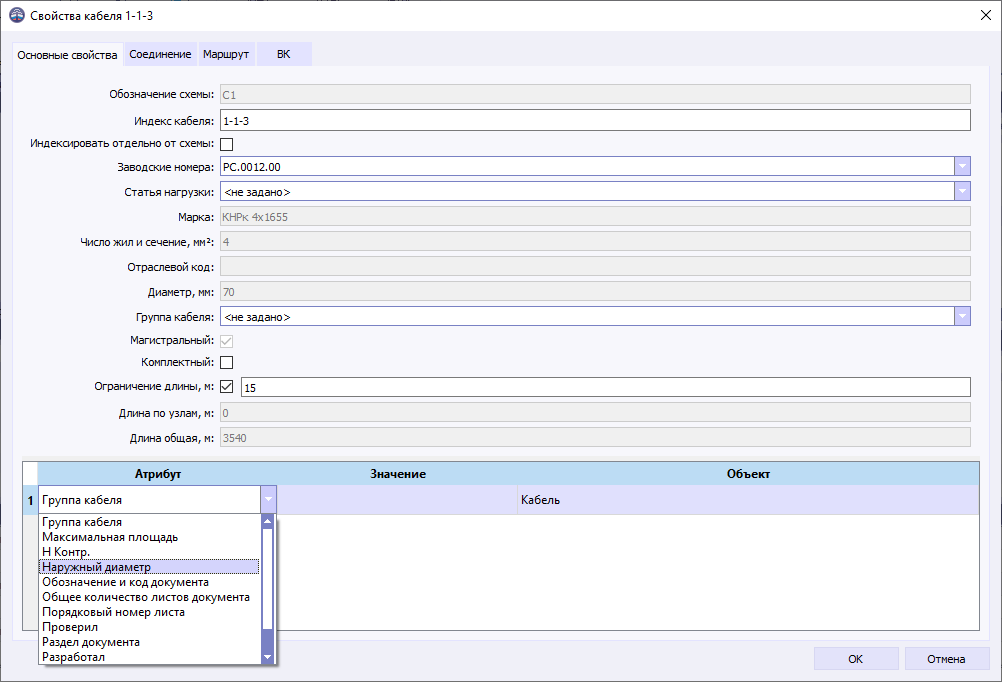Switch to the 'ВК' tab
The width and height of the screenshot is (1002, 682).
[284, 54]
